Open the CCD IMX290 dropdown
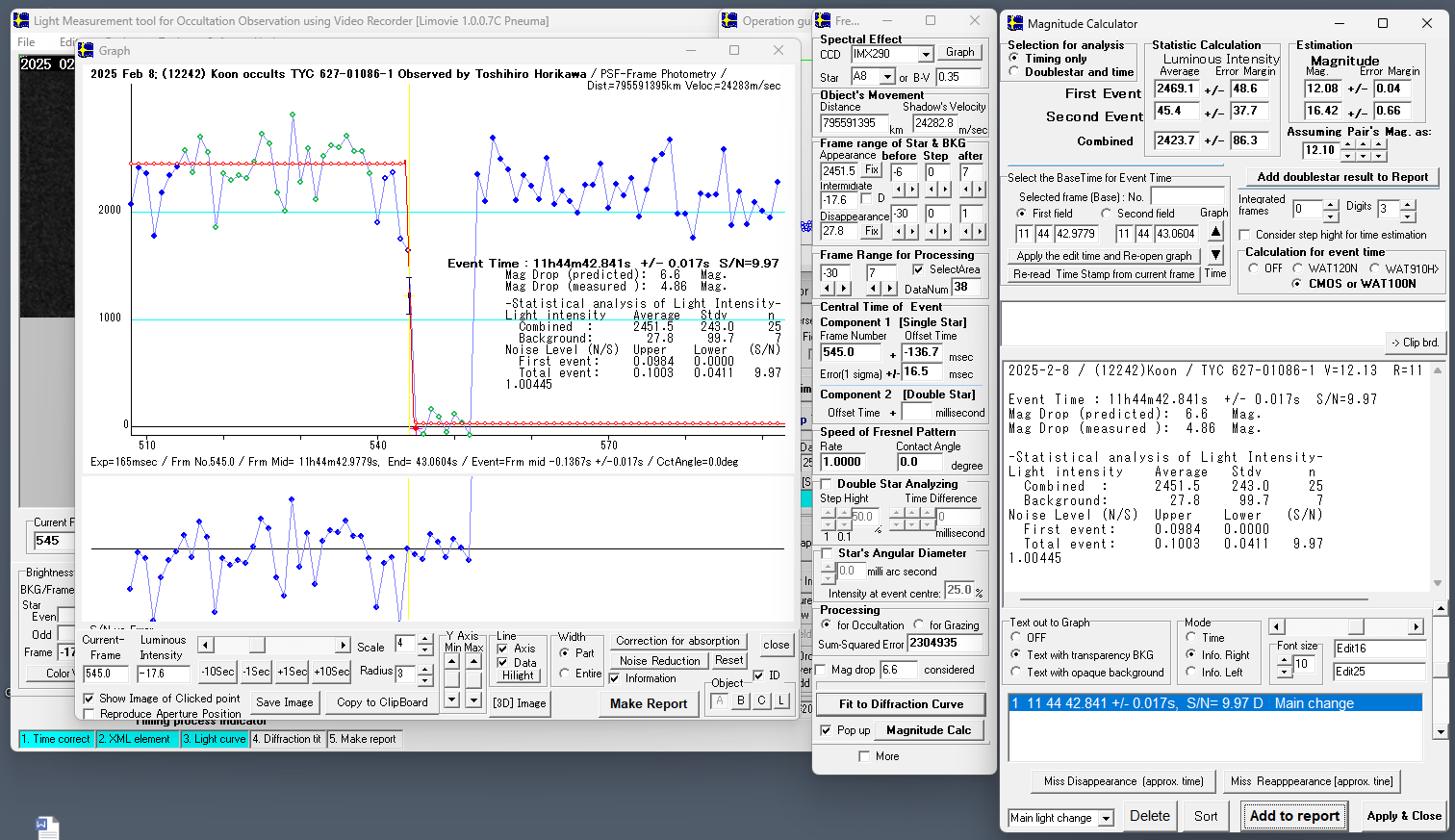The height and width of the screenshot is (840, 1455). [926, 55]
